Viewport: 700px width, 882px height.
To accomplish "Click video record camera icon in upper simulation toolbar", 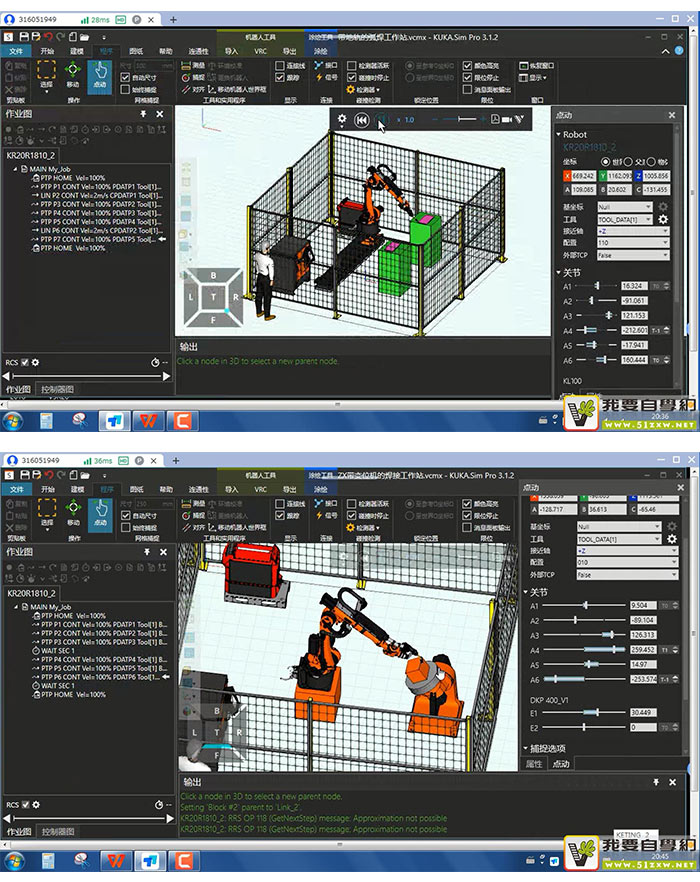I will [x=506, y=119].
